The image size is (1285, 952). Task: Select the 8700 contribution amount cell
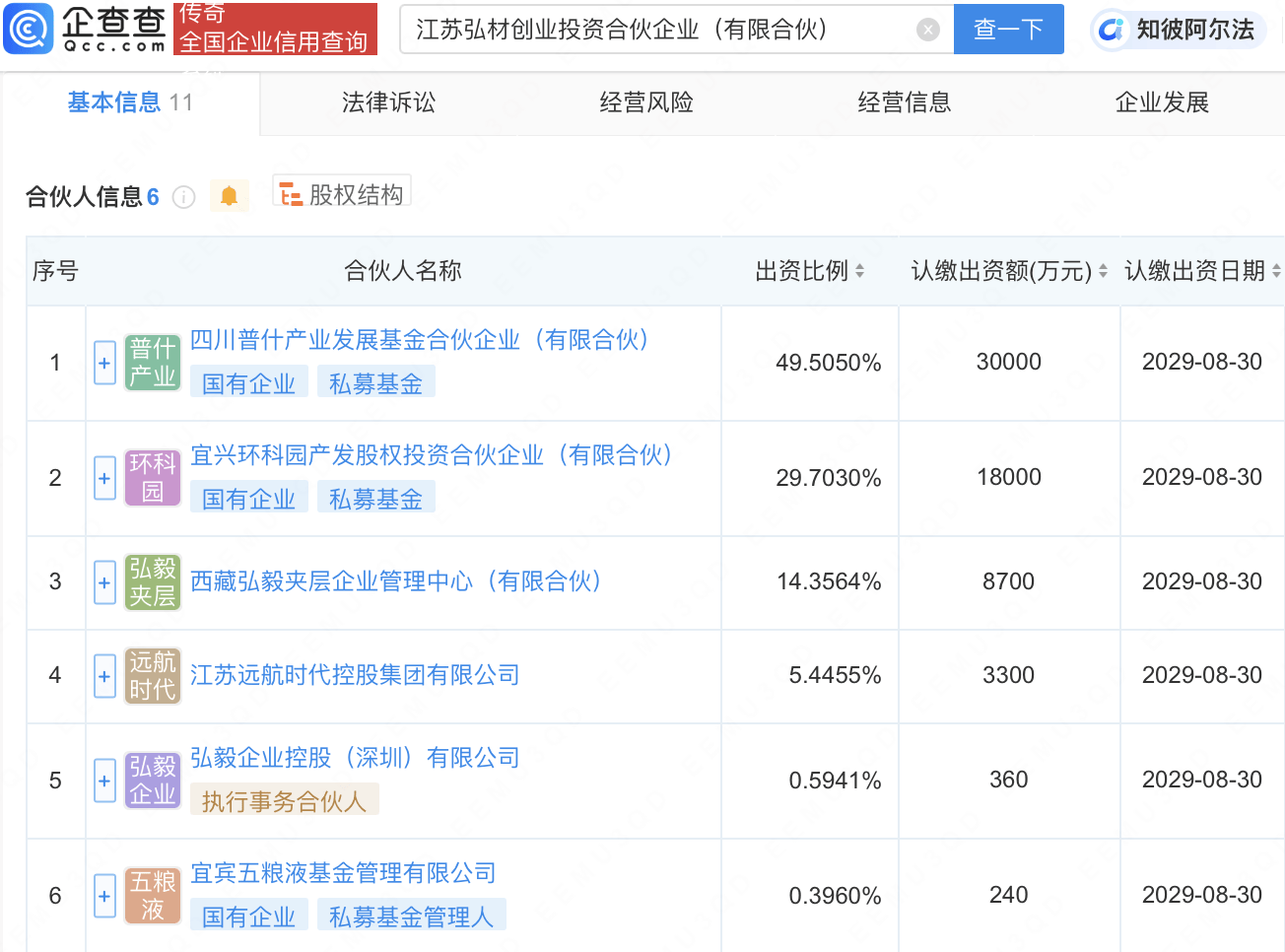pyautogui.click(x=1009, y=581)
